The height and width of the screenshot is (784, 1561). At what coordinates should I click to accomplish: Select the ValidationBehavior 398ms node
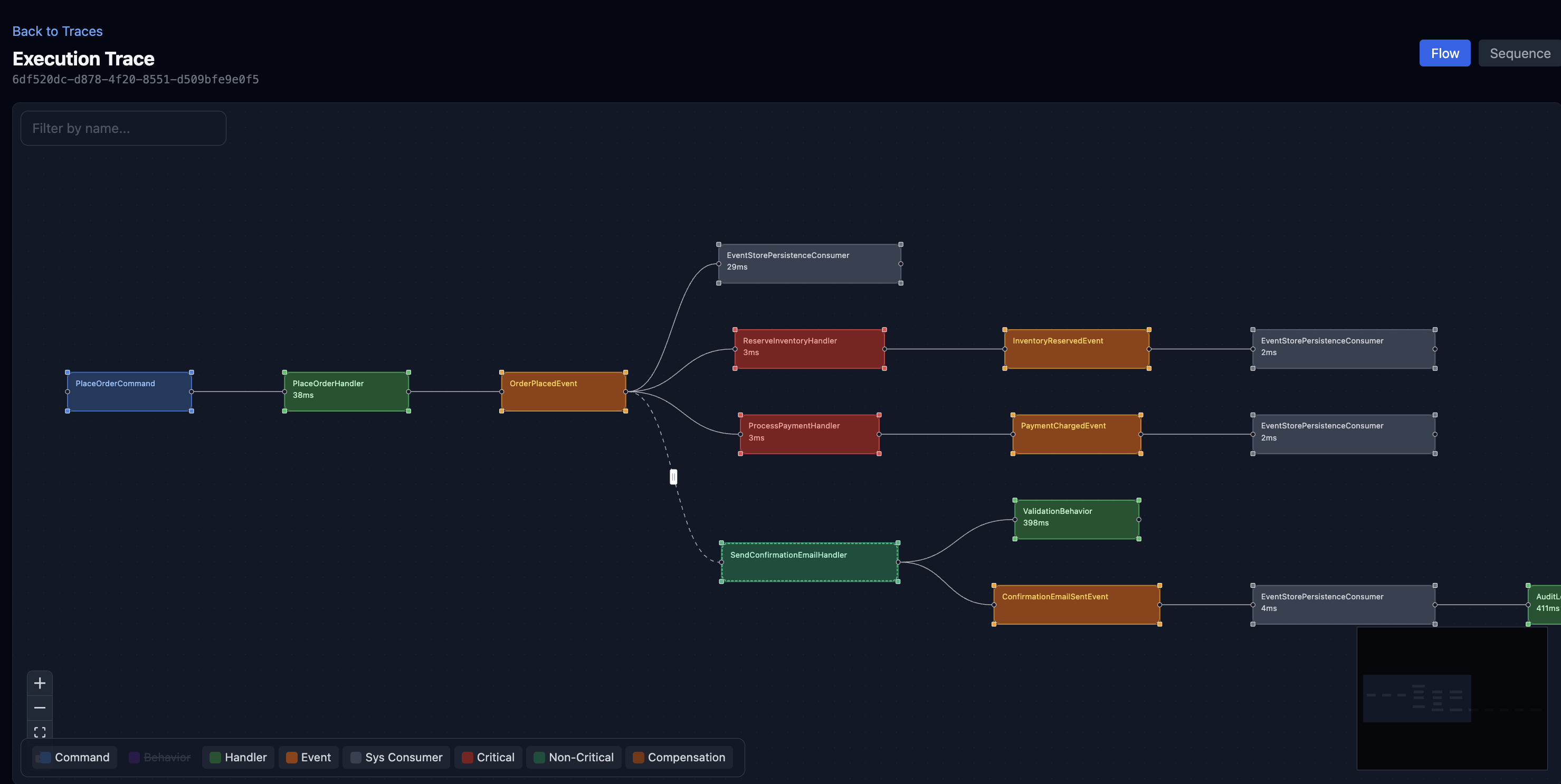1077,519
